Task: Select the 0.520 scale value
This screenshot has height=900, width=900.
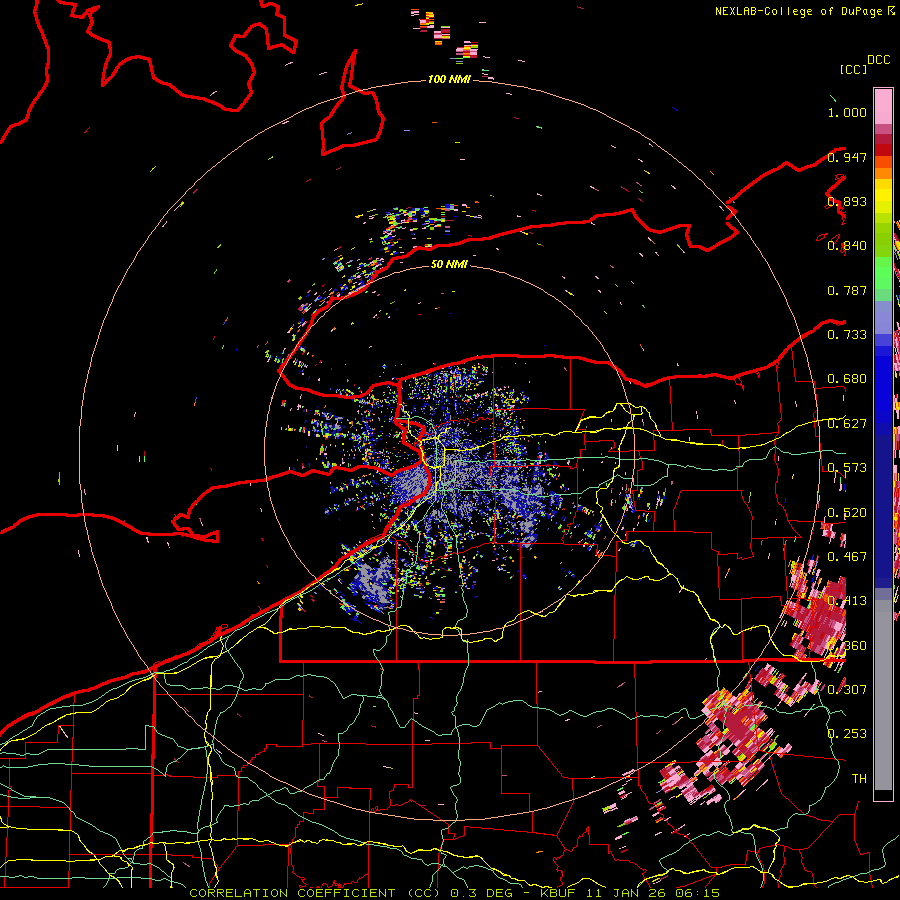Action: point(847,513)
